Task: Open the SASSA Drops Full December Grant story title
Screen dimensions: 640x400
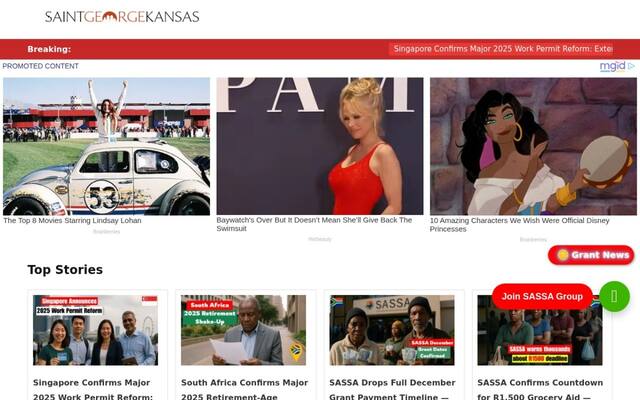Action: coord(392,389)
